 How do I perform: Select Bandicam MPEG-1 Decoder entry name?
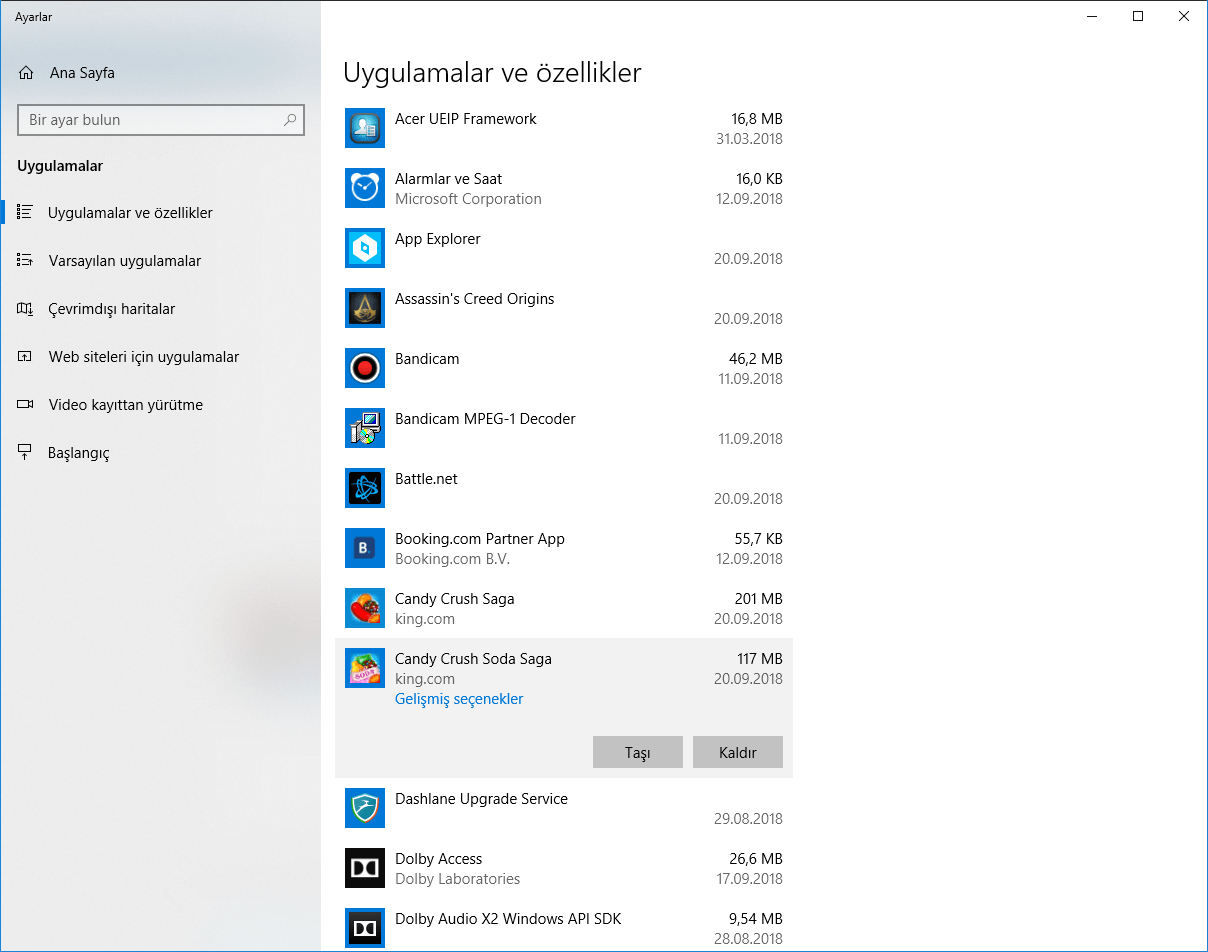point(485,419)
